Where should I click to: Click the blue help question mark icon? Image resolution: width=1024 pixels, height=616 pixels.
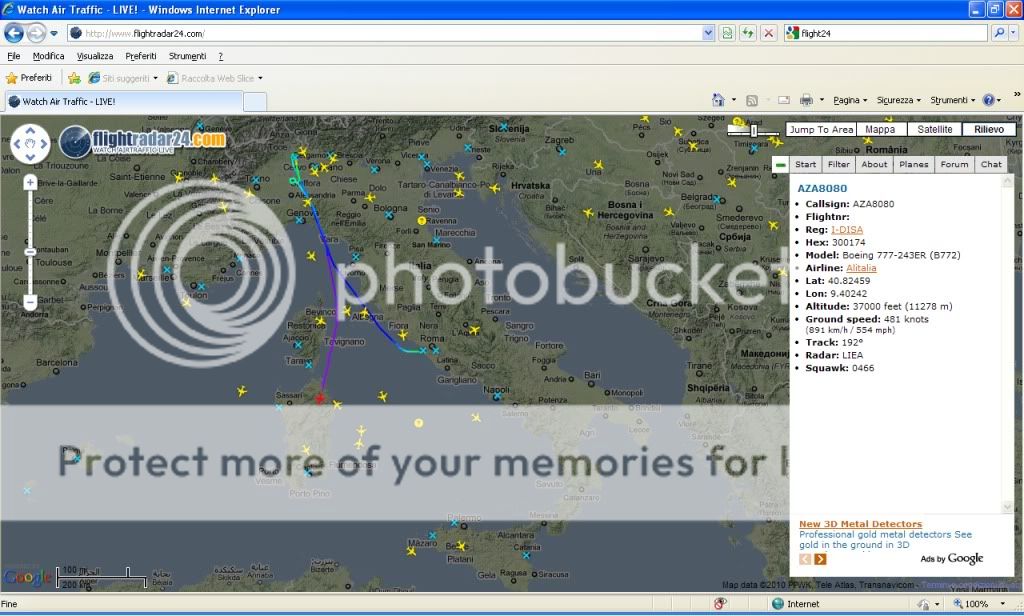989,100
